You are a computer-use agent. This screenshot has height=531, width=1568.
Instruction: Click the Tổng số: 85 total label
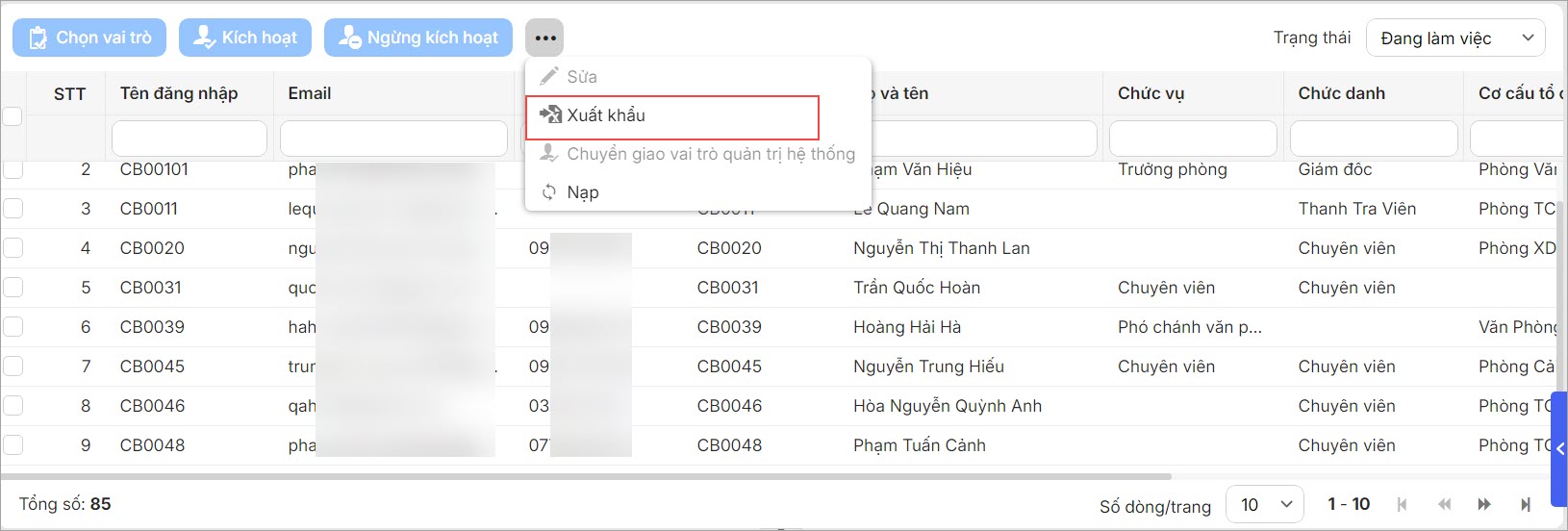(x=64, y=504)
